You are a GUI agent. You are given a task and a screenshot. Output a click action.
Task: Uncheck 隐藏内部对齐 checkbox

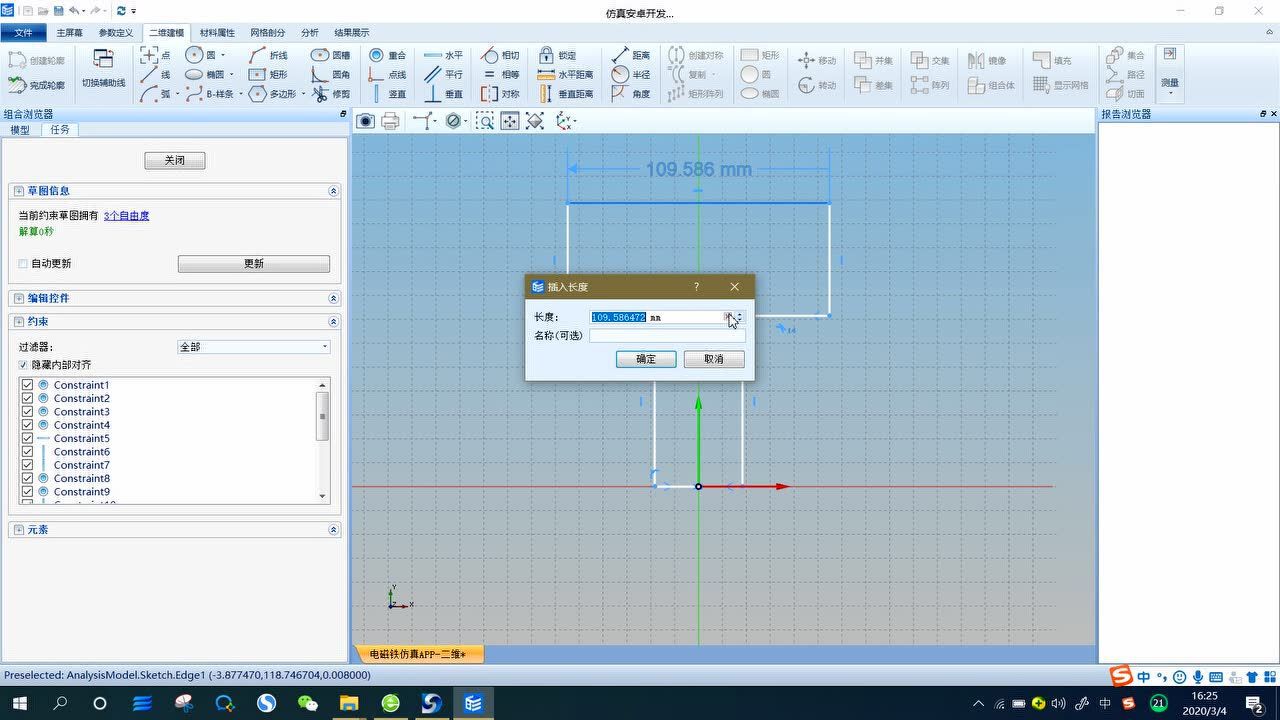23,365
